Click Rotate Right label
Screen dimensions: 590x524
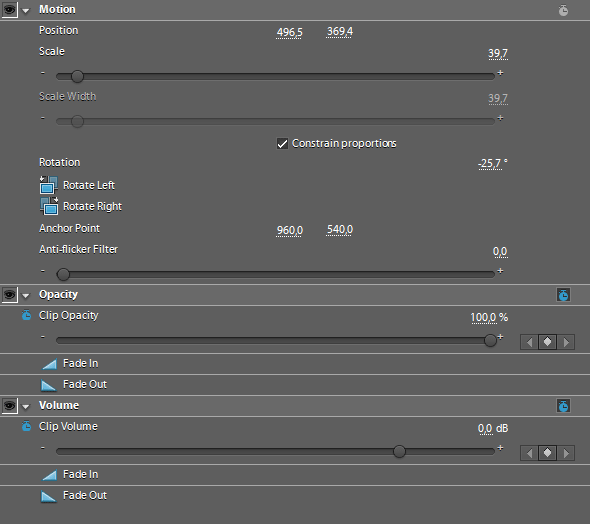tap(93, 207)
